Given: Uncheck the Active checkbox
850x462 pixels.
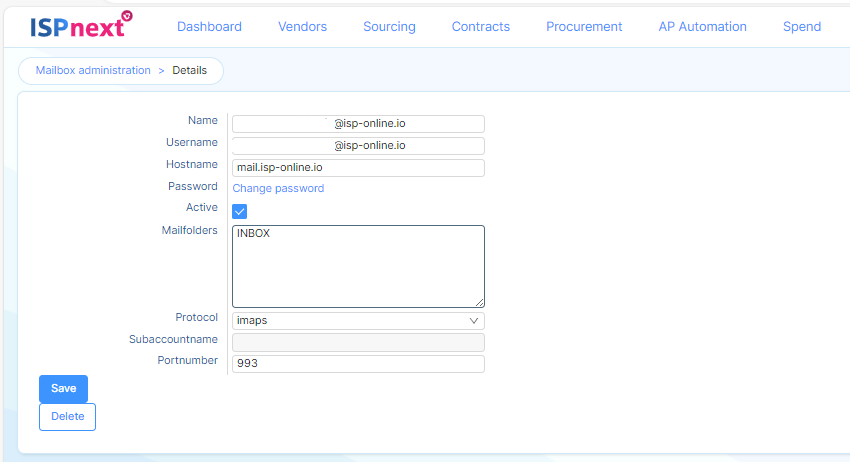Looking at the screenshot, I should pos(240,211).
